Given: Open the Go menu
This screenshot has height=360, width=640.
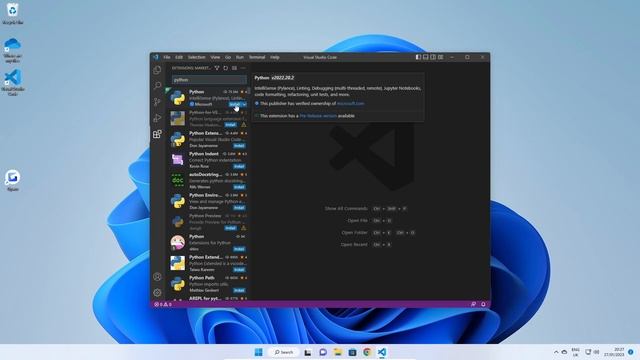Looking at the screenshot, I should pos(228,57).
